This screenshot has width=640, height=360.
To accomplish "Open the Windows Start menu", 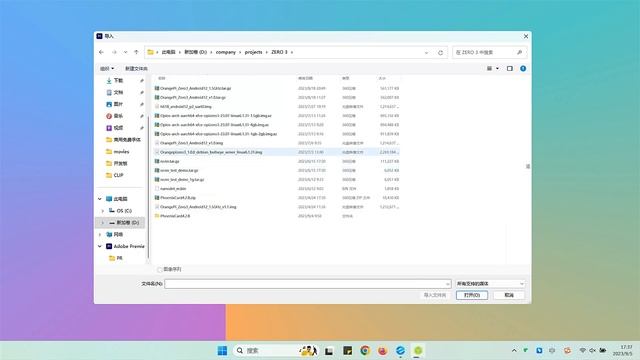I will [x=222, y=351].
